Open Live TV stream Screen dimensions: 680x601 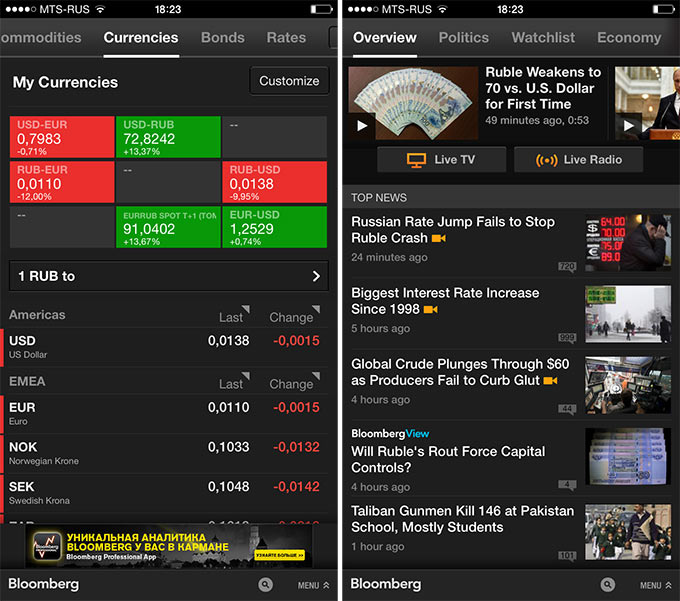tap(441, 160)
